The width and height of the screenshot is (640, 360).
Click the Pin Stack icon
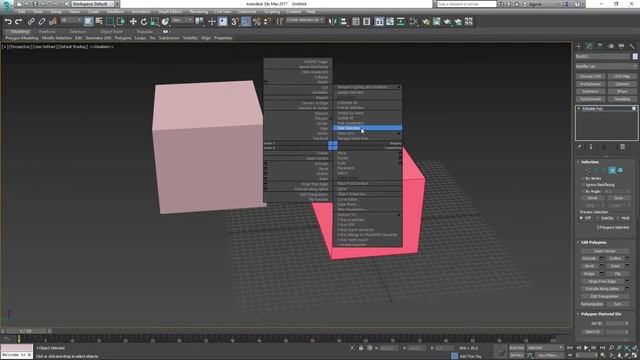click(579, 147)
